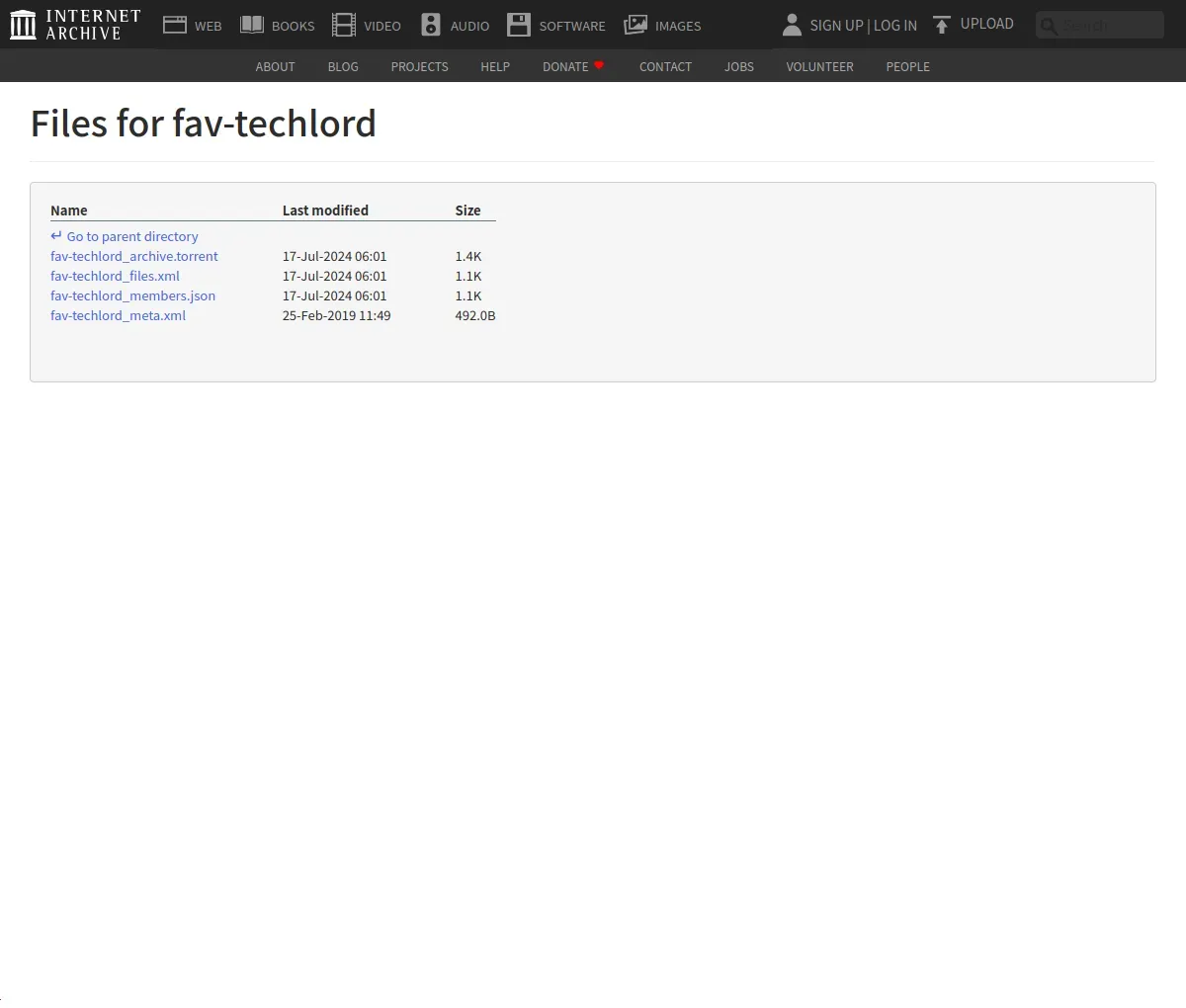Click the archive.torrent row modified date
The height and width of the screenshot is (1008, 1186).
(335, 257)
